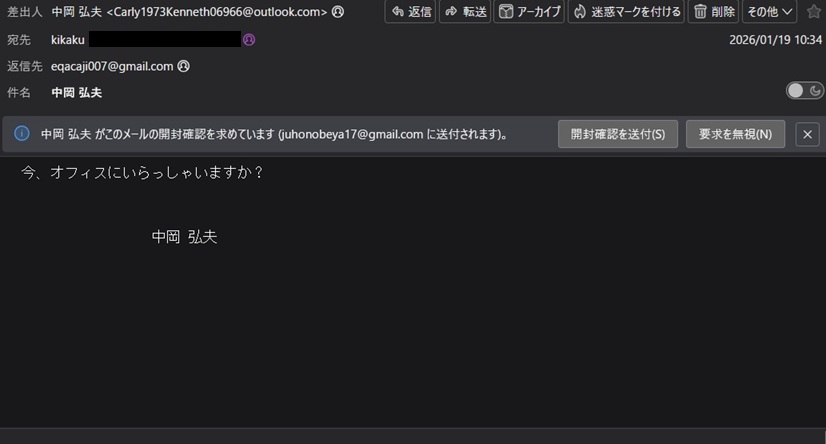Expand the その他 dropdown menu

(769, 12)
